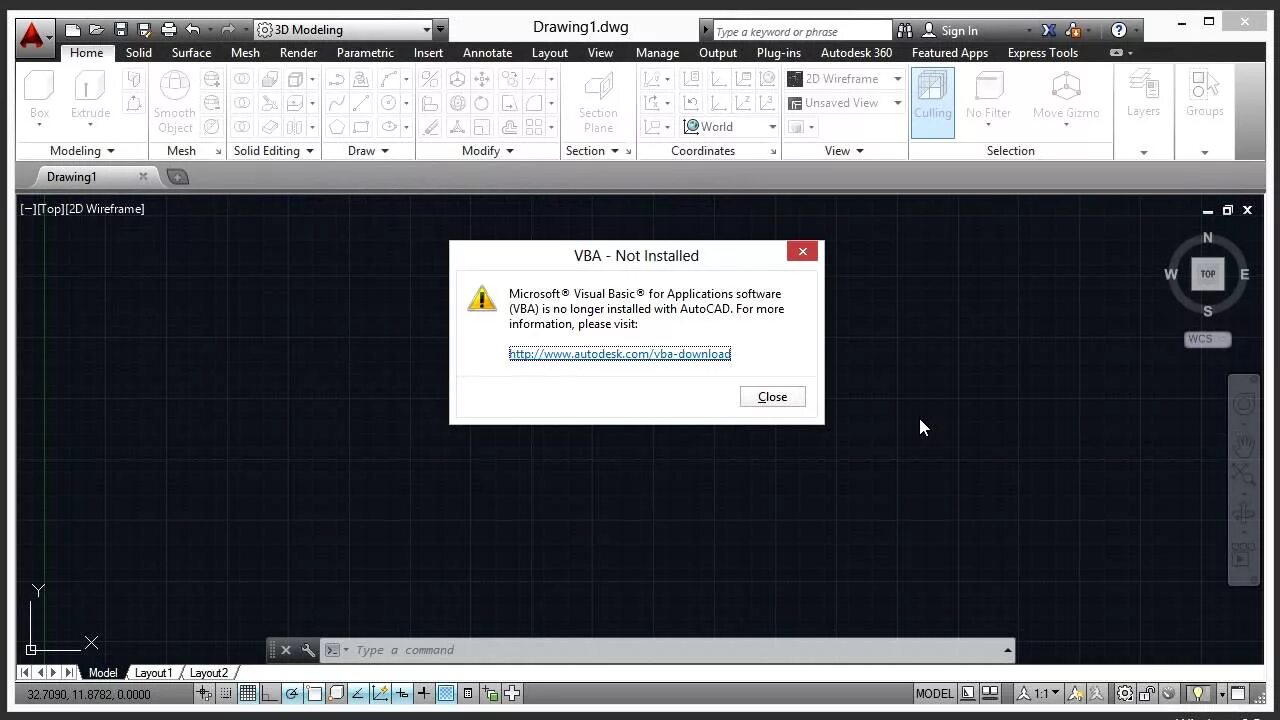Click the search binoculars icon

click(x=905, y=31)
